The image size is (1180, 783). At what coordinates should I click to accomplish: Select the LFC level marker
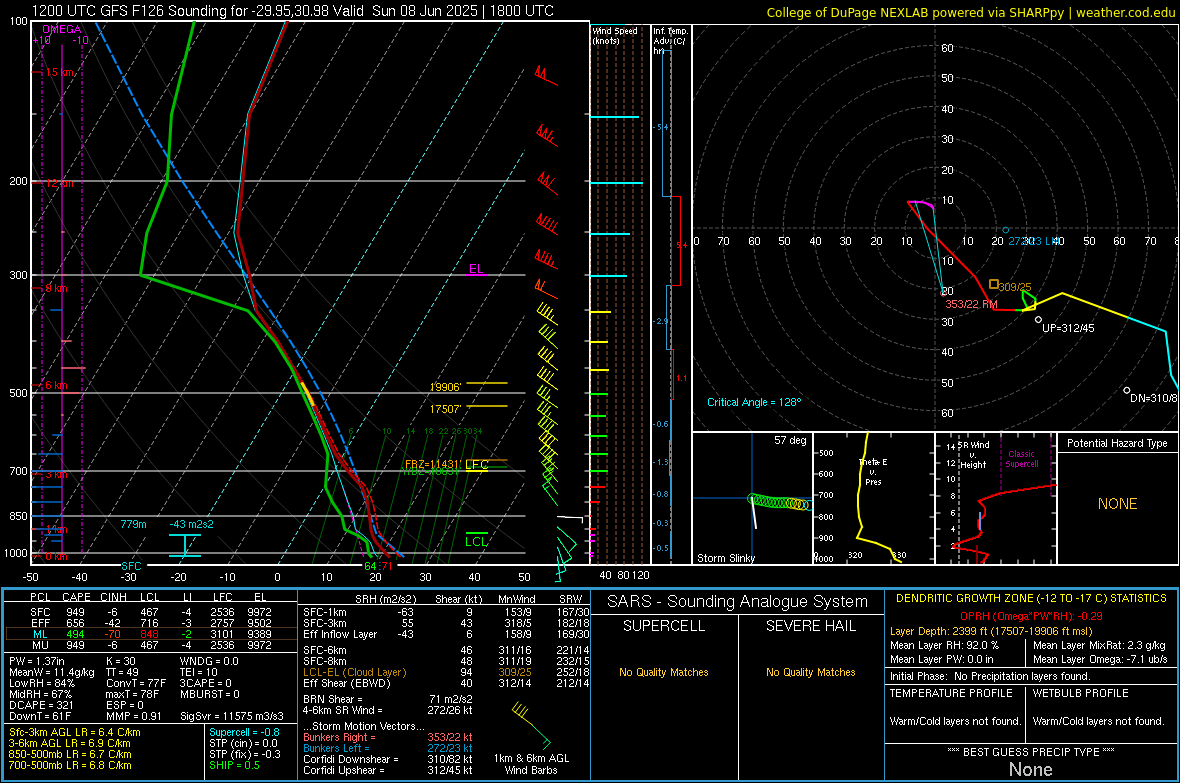pyautogui.click(x=477, y=465)
